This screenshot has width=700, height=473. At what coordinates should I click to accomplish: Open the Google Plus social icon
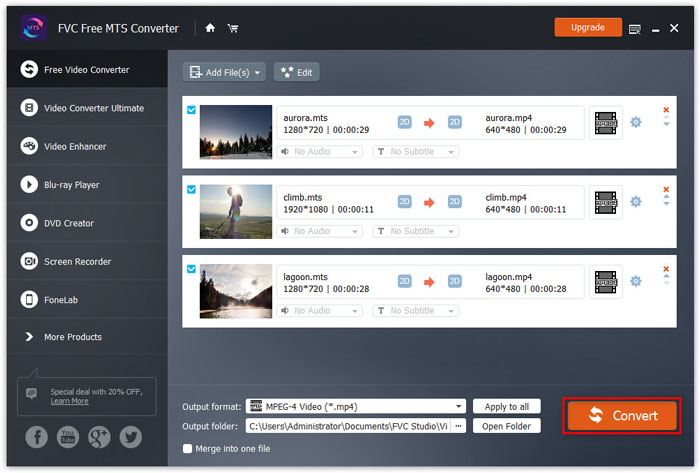99,437
